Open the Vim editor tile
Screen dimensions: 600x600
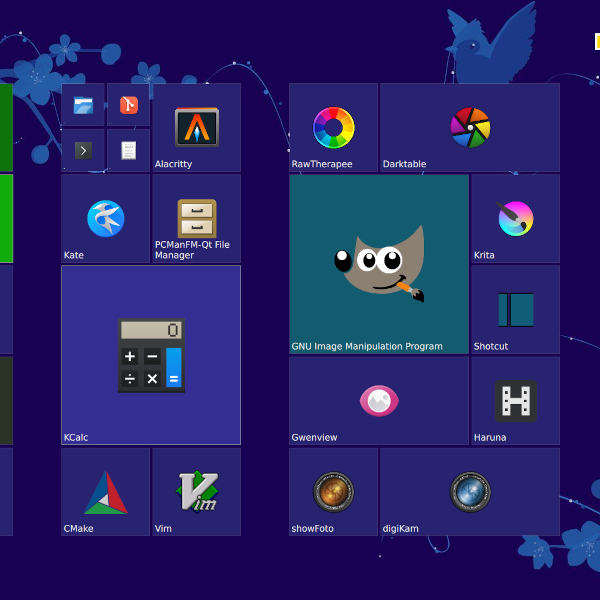(x=196, y=492)
